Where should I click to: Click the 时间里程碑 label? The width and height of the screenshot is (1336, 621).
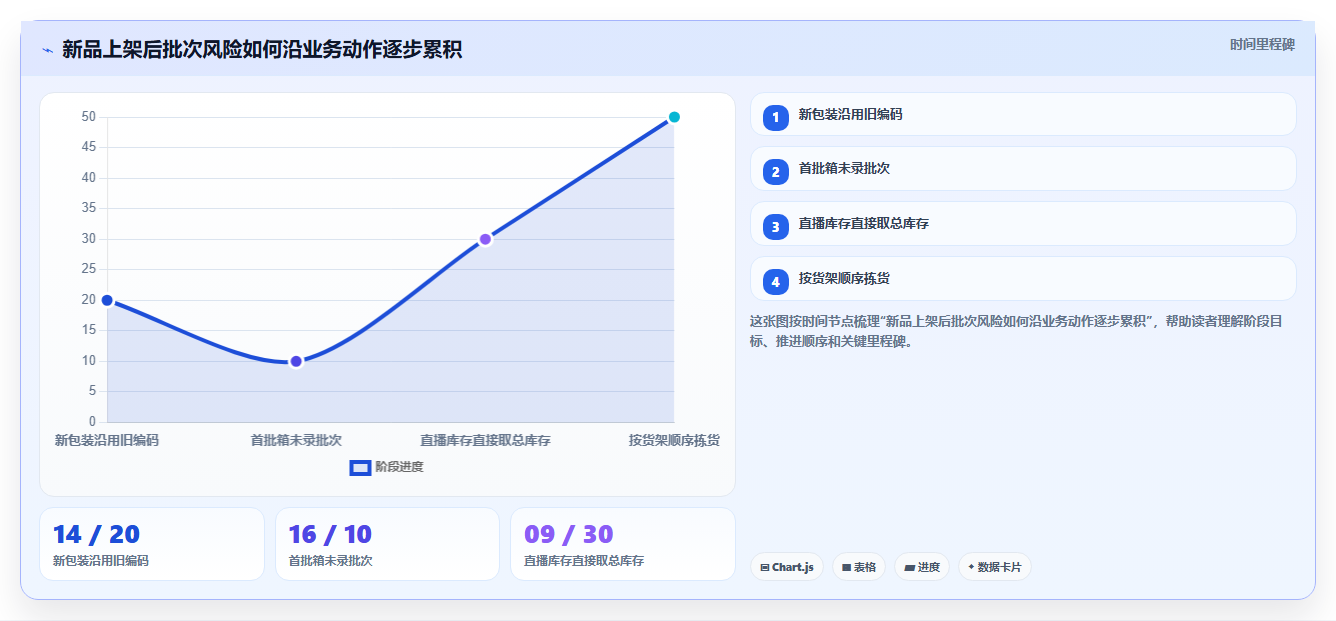click(x=1262, y=45)
